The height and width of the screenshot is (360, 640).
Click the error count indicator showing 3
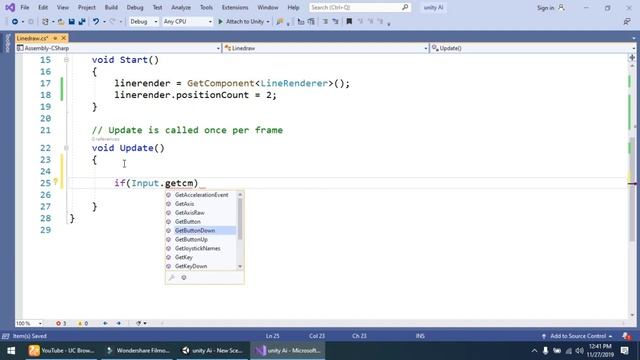point(61,323)
